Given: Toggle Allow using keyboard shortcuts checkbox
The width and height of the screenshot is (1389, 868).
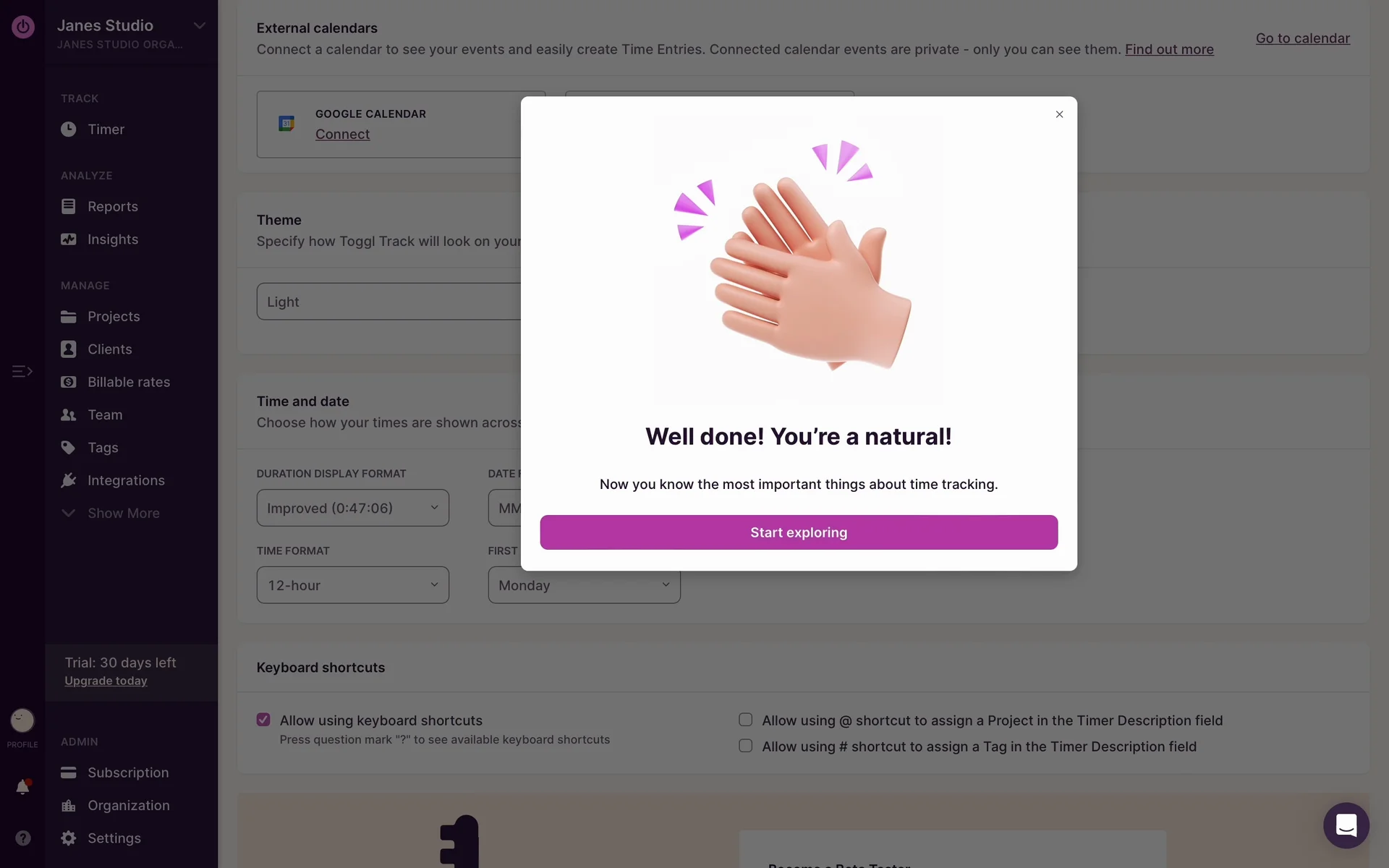Looking at the screenshot, I should point(263,720).
